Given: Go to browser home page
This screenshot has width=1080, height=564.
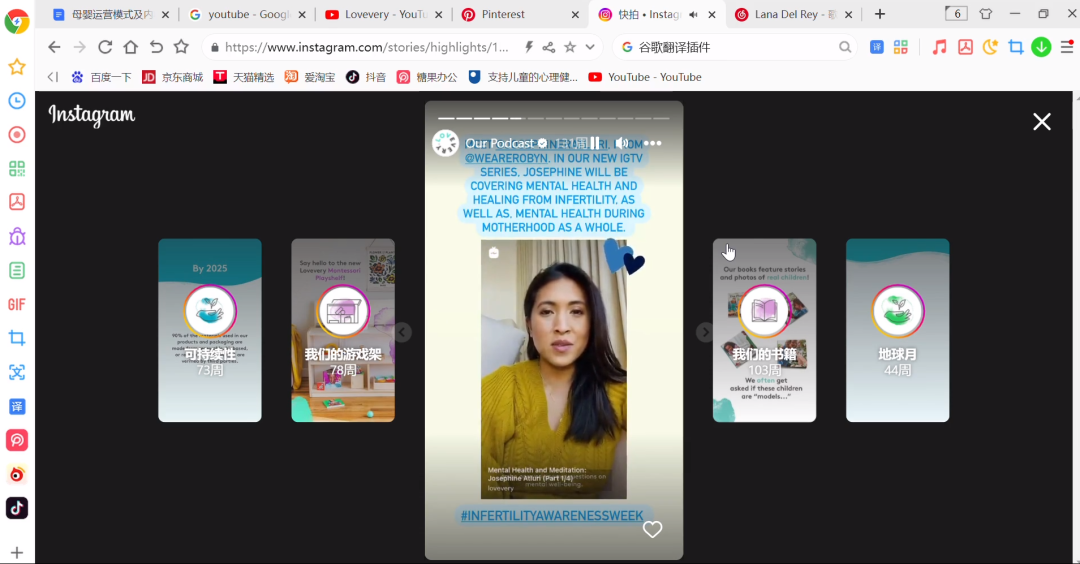Looking at the screenshot, I should coord(130,47).
